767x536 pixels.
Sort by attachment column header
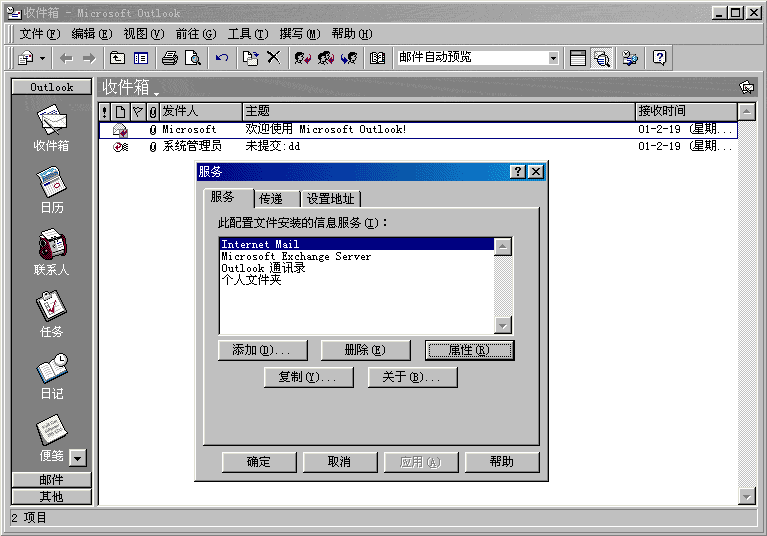click(153, 112)
